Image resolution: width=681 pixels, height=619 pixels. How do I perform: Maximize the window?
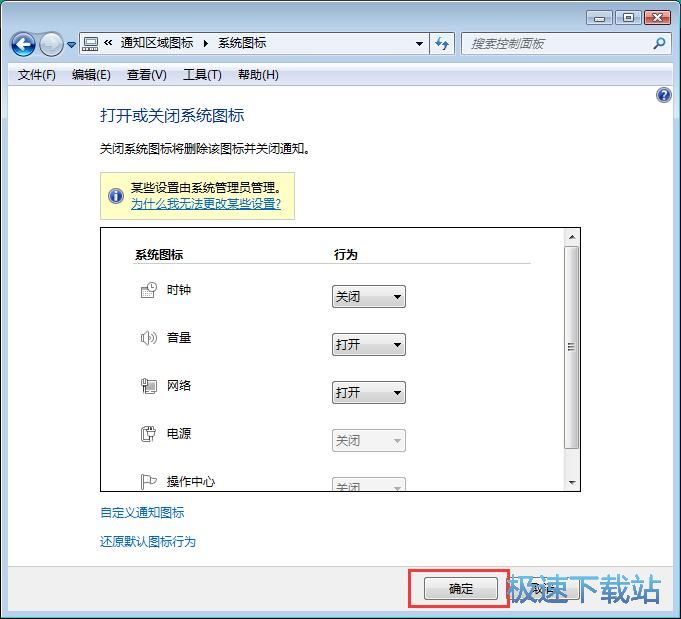628,18
